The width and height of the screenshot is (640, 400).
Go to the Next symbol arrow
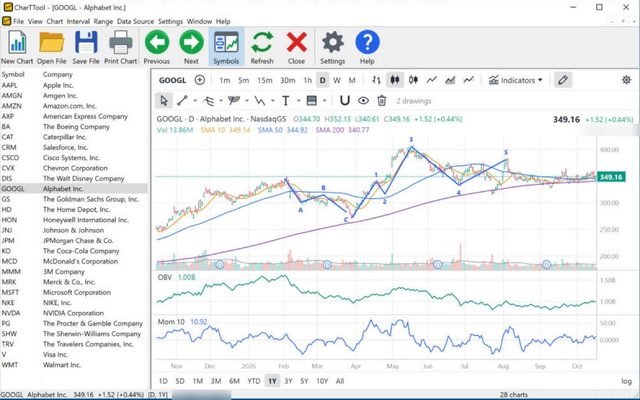click(x=191, y=47)
